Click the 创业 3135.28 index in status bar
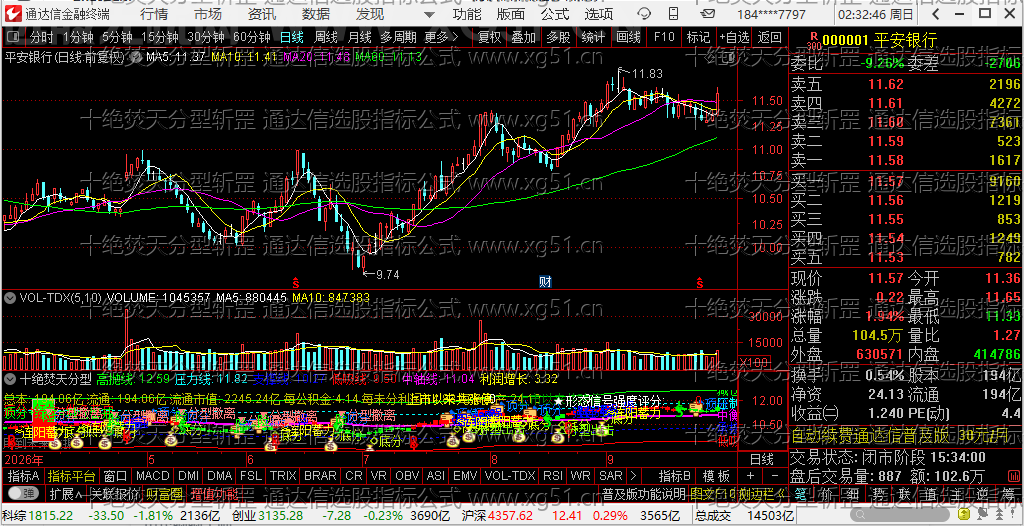 coord(270,516)
